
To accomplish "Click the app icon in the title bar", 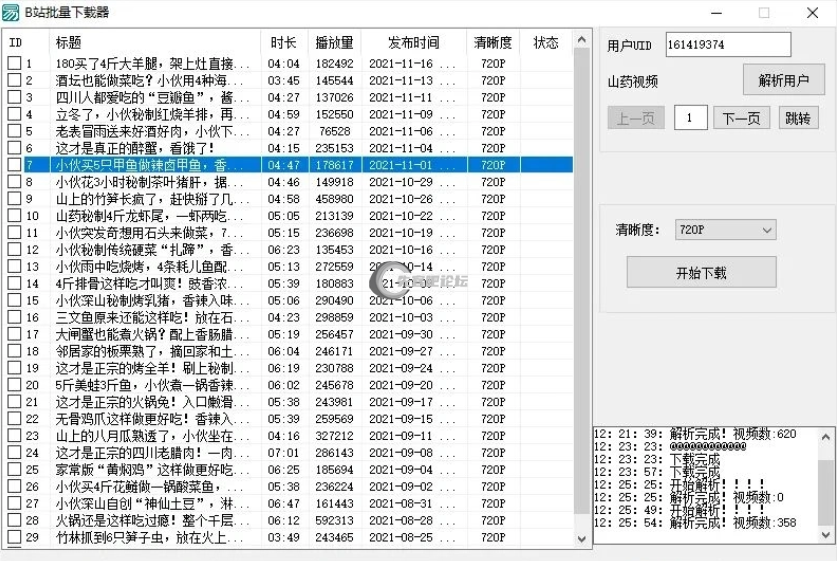I will (11, 12).
